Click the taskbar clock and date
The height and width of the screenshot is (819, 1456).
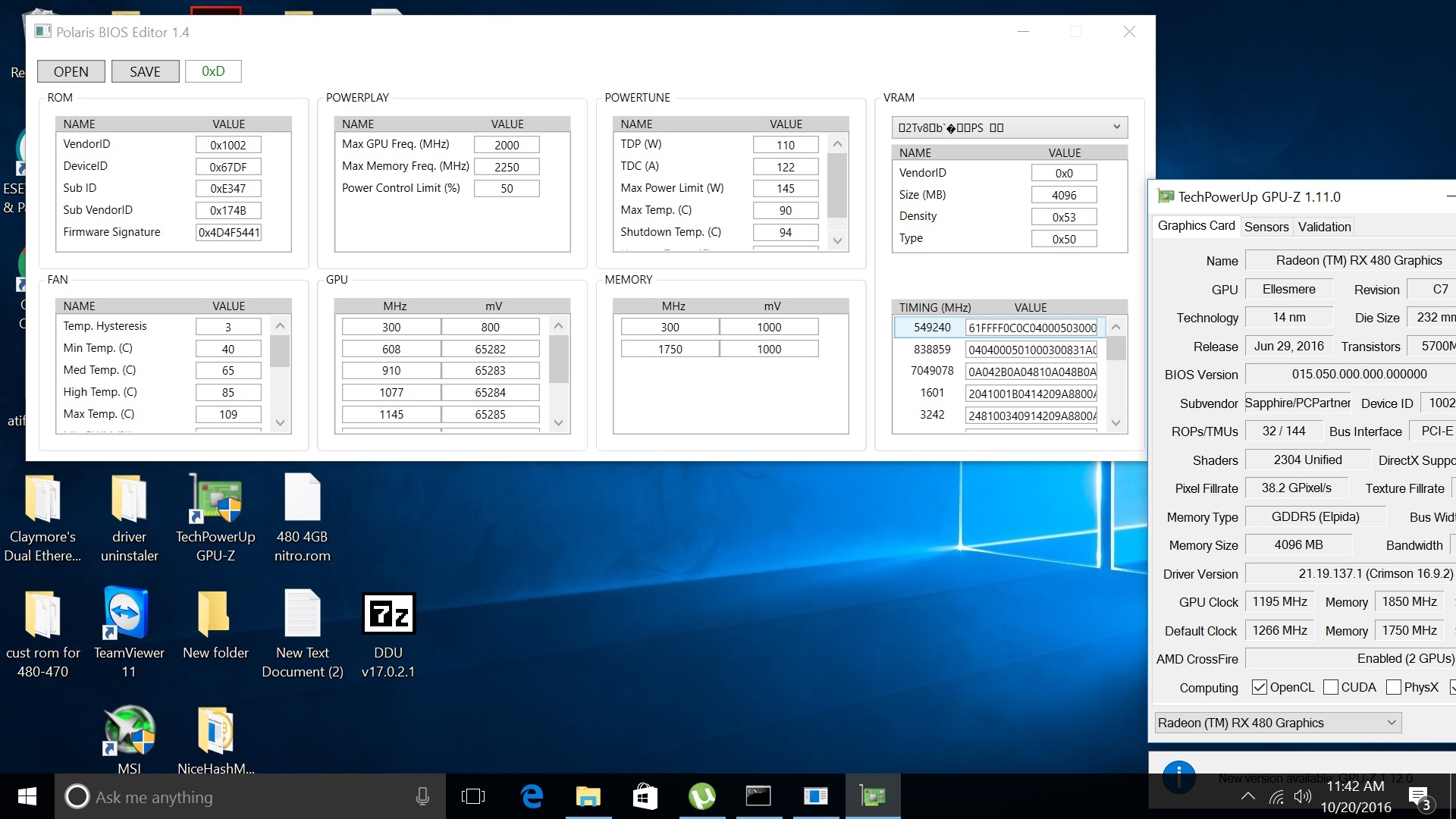coord(1356,797)
